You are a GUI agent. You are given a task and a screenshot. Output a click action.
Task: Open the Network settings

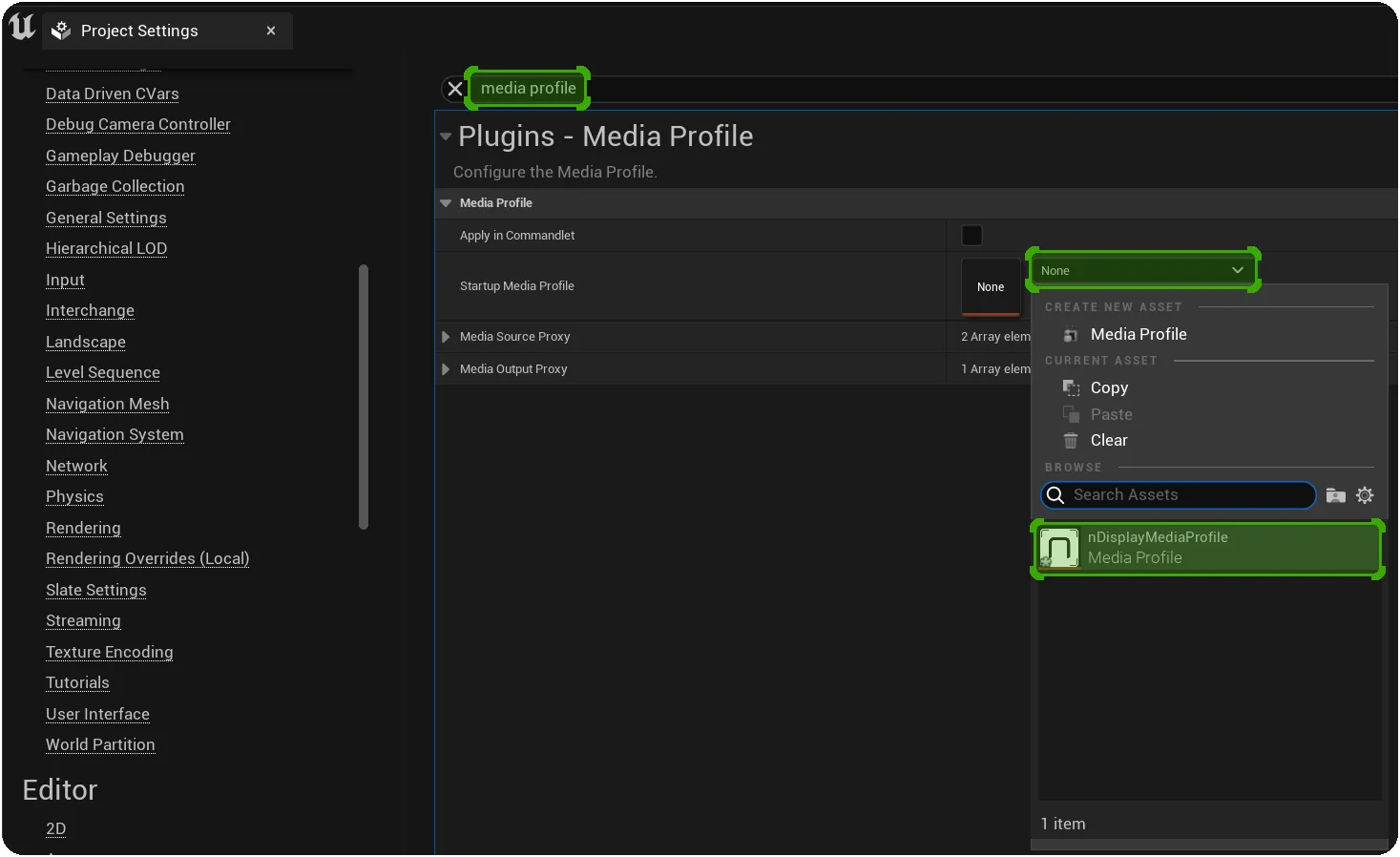click(76, 466)
